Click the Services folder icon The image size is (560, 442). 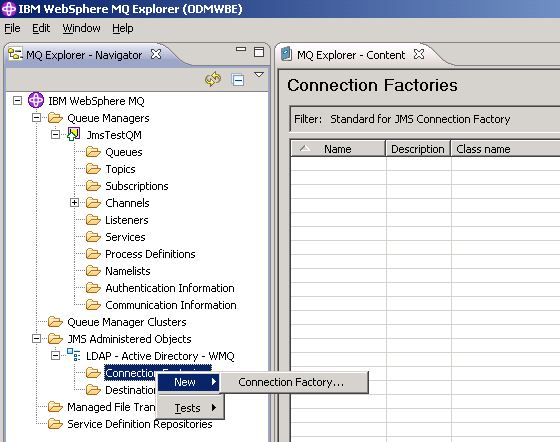[93, 237]
